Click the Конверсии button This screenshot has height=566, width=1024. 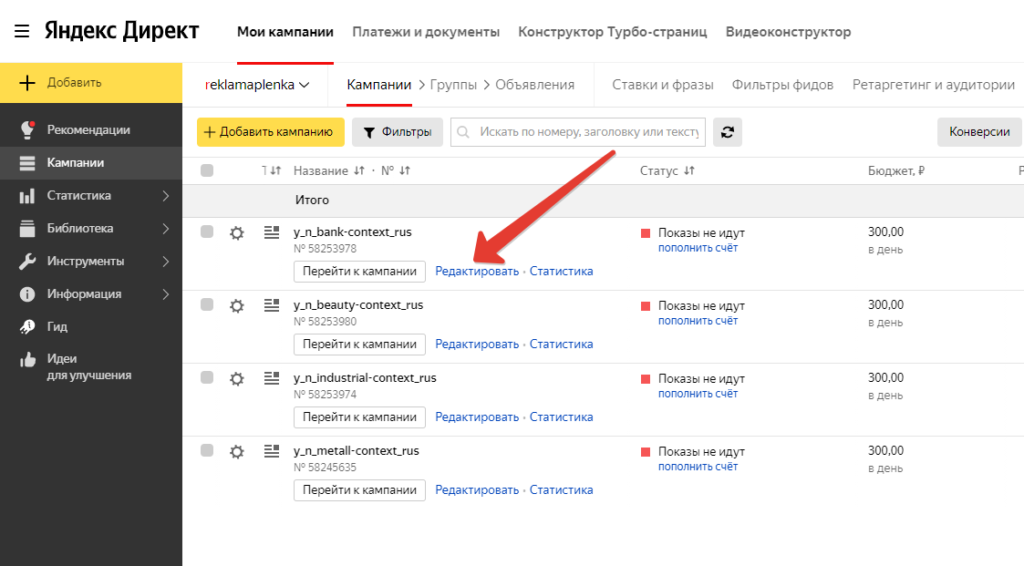[980, 132]
